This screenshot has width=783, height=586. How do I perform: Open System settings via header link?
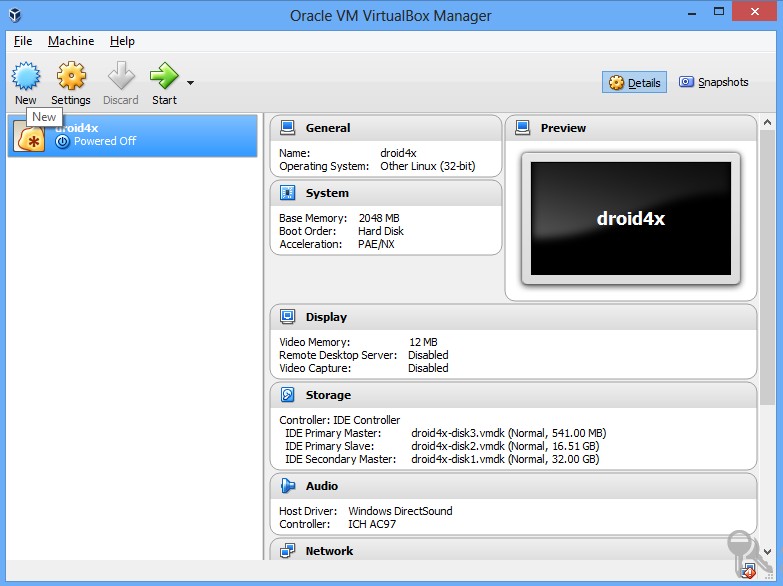[327, 193]
